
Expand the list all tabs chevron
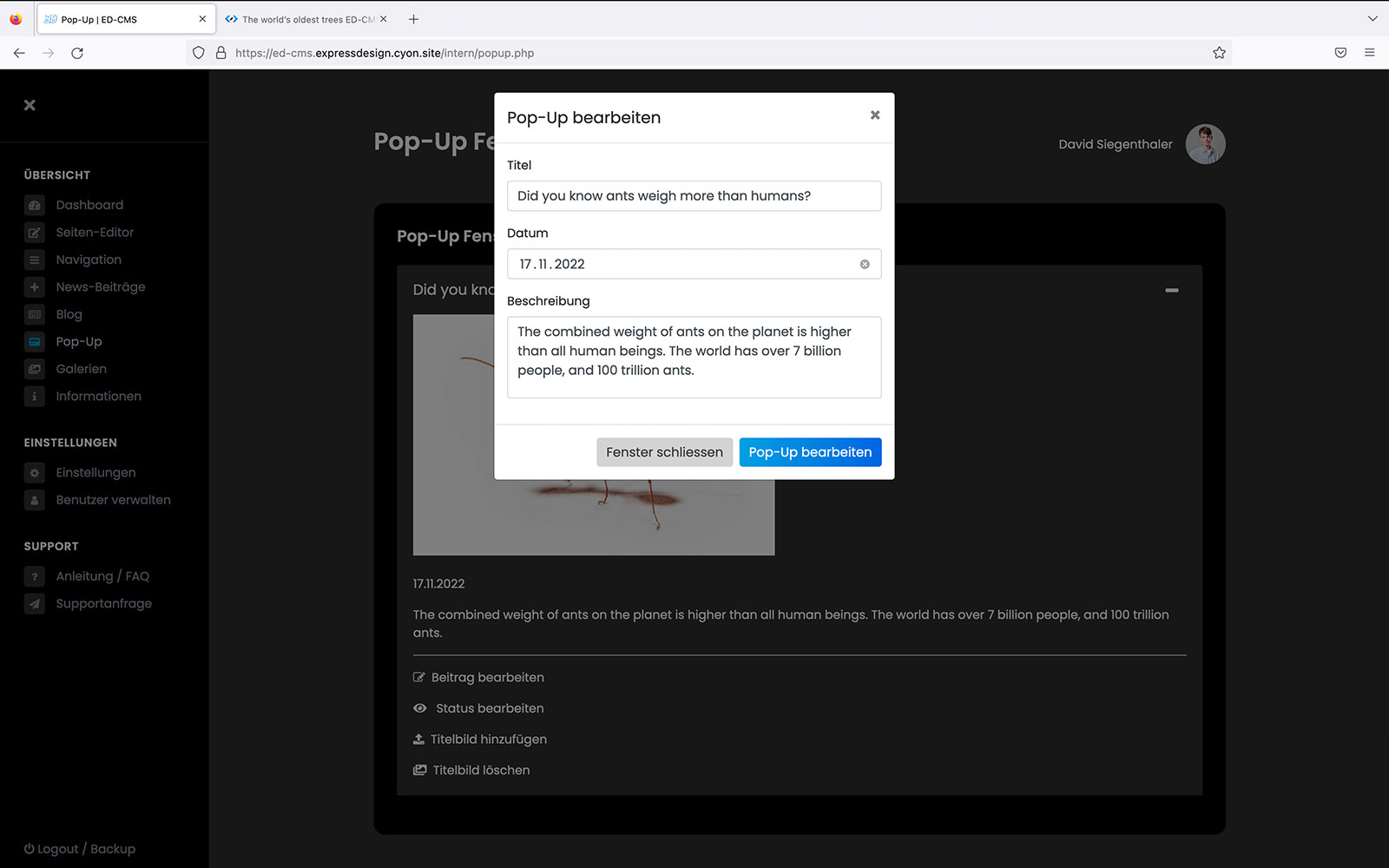pyautogui.click(x=1373, y=19)
